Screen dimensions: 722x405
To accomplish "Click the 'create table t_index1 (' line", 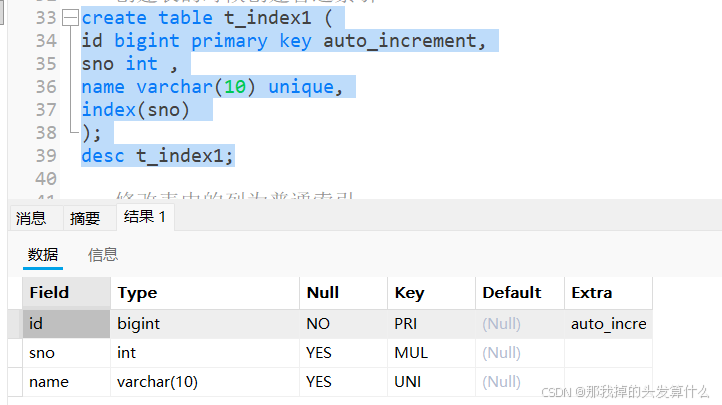I will click(207, 18).
